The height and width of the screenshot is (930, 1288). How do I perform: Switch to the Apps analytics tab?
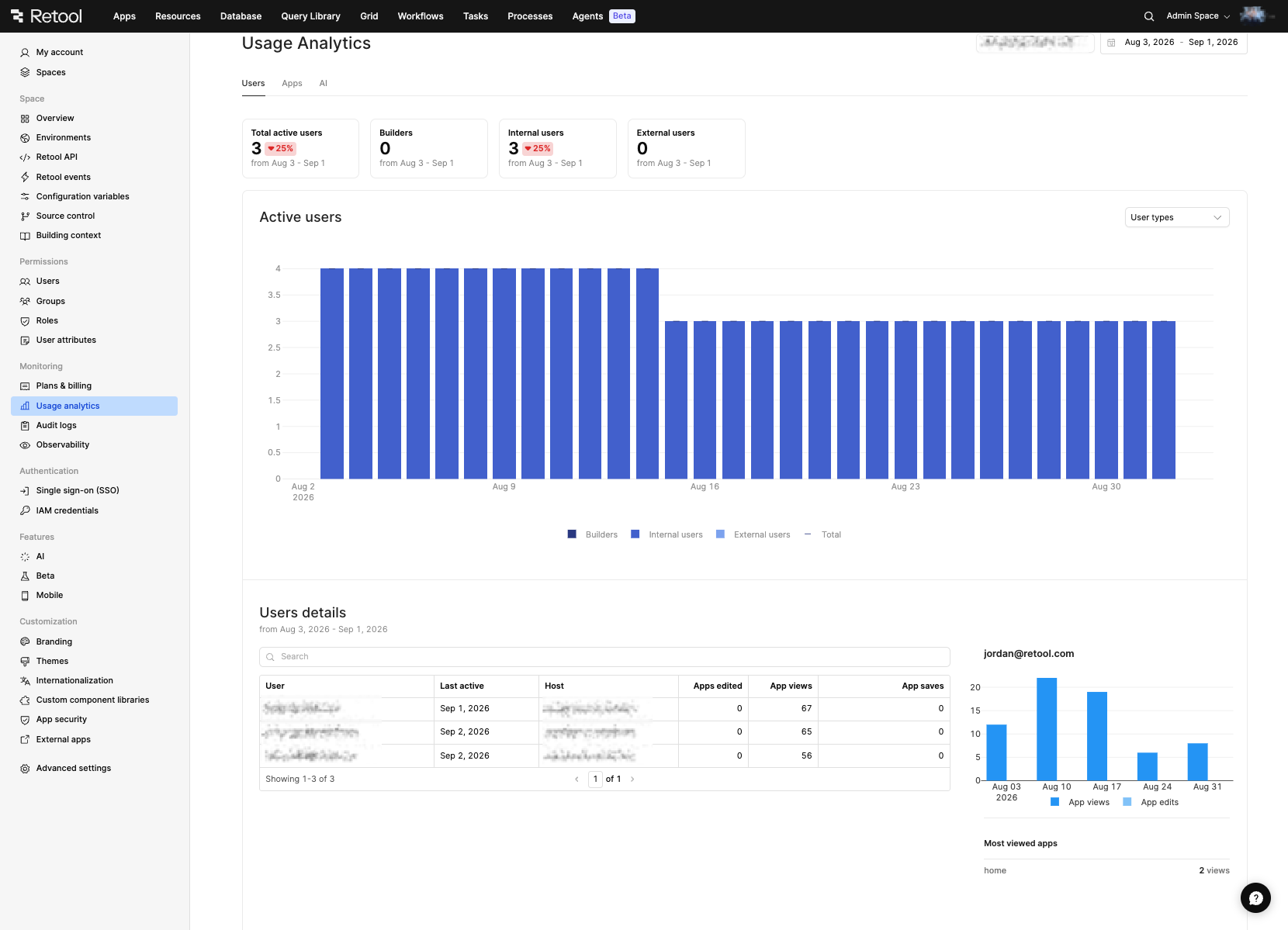click(x=292, y=84)
